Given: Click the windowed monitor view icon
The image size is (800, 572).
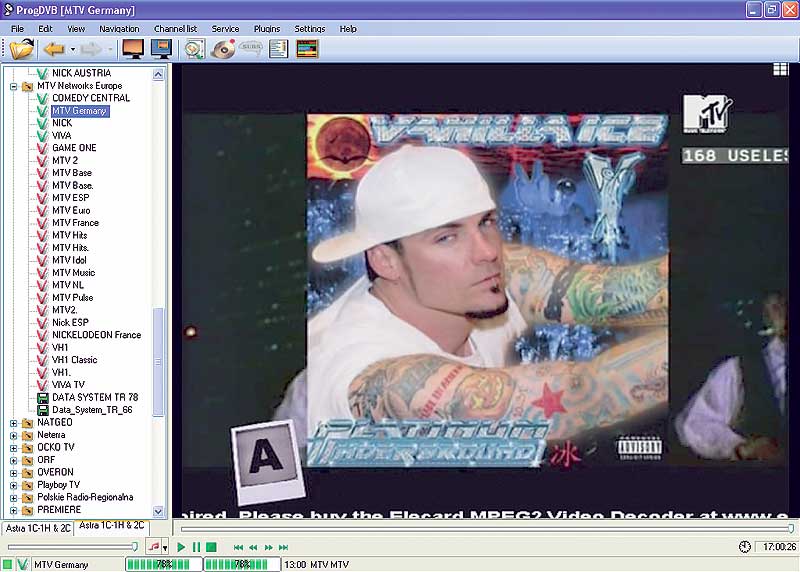Looking at the screenshot, I should (x=161, y=49).
